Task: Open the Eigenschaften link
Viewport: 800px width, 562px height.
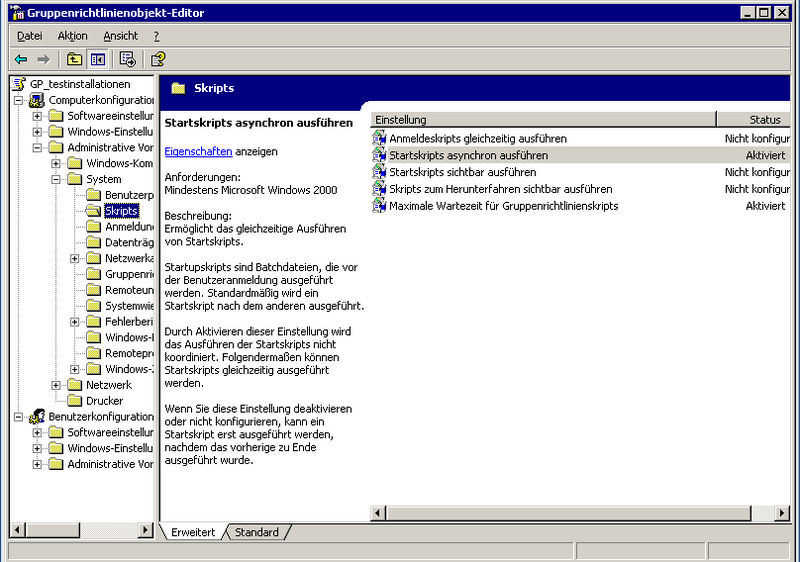Action: (x=198, y=151)
